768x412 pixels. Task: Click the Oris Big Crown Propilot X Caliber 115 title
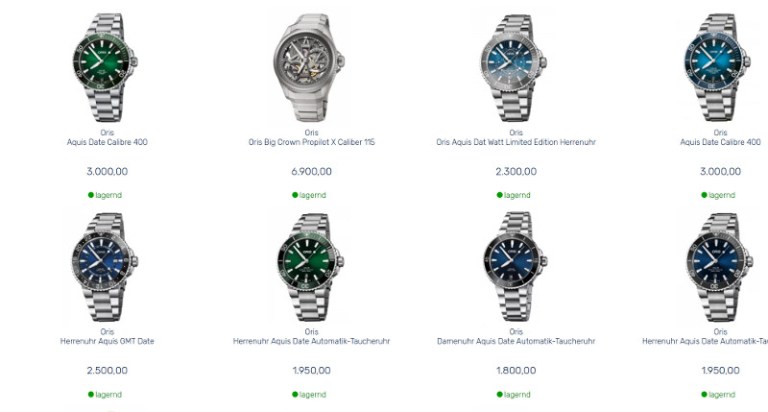pos(312,142)
